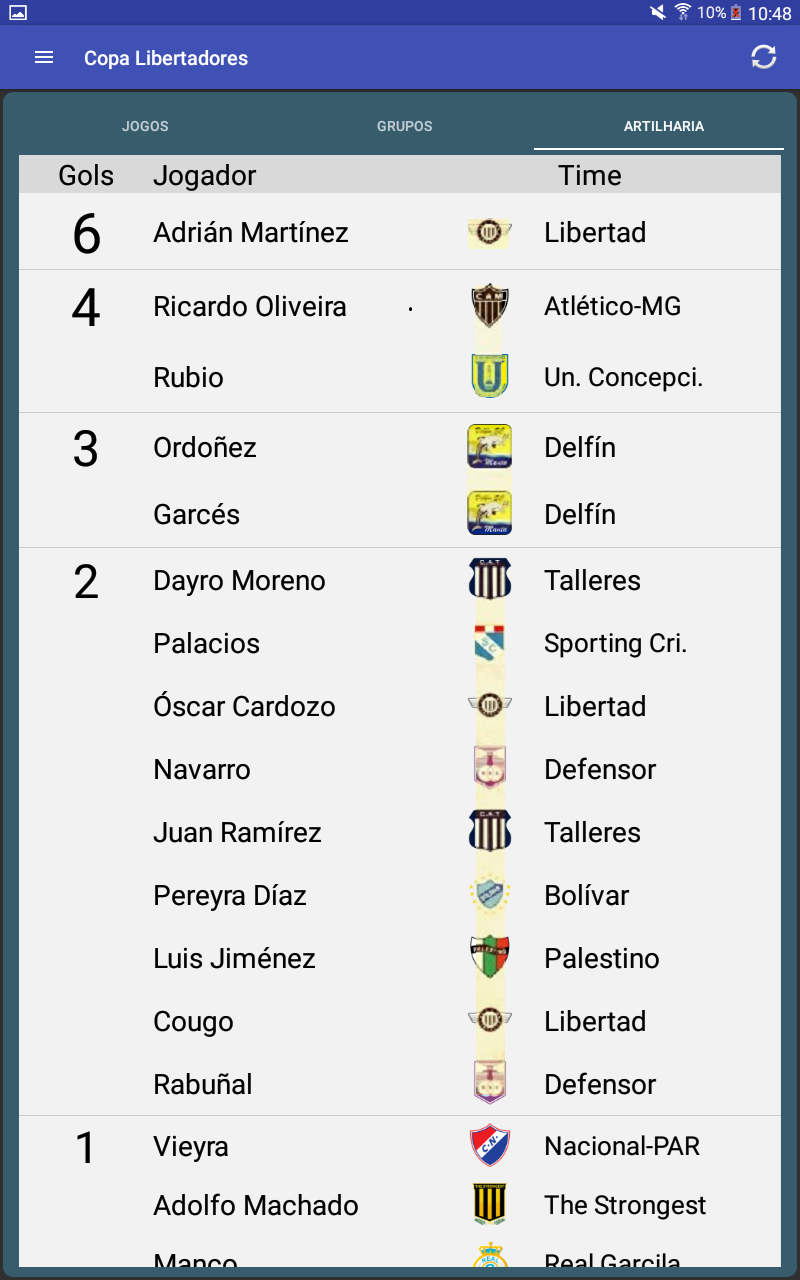This screenshot has height=1280, width=800.
Task: Open the battery indicator in status bar
Action: coord(736,13)
